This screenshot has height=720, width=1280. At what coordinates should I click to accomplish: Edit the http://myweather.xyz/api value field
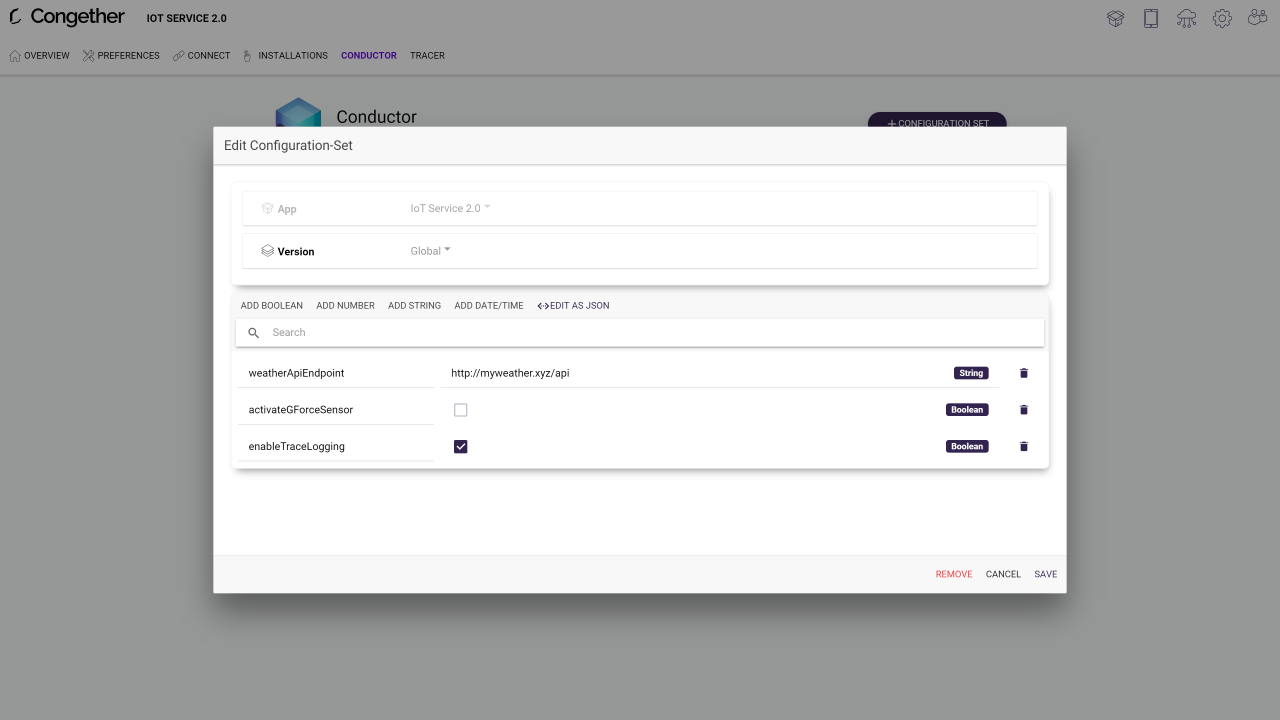tap(720, 373)
